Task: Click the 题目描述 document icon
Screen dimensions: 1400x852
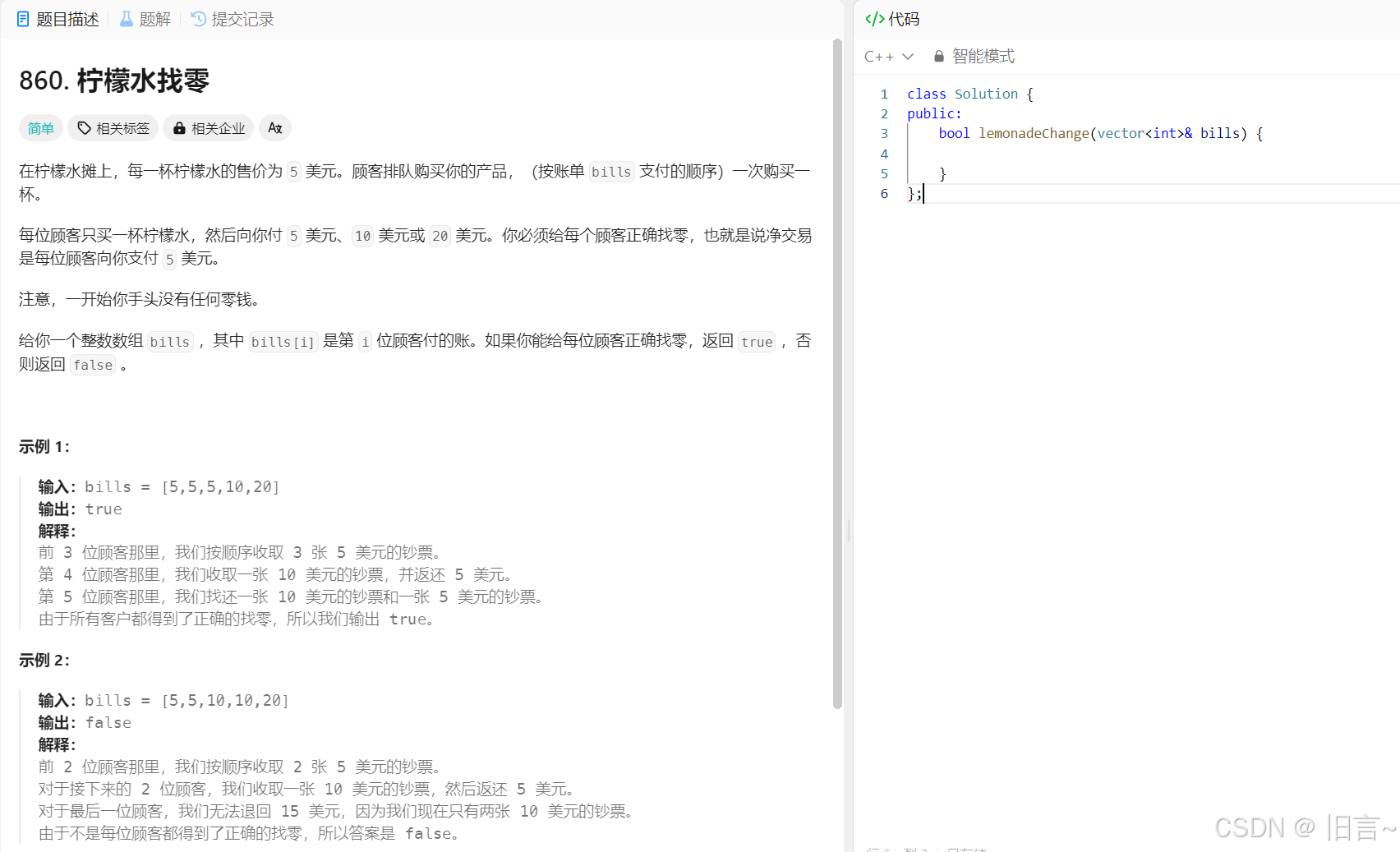Action: [x=23, y=19]
